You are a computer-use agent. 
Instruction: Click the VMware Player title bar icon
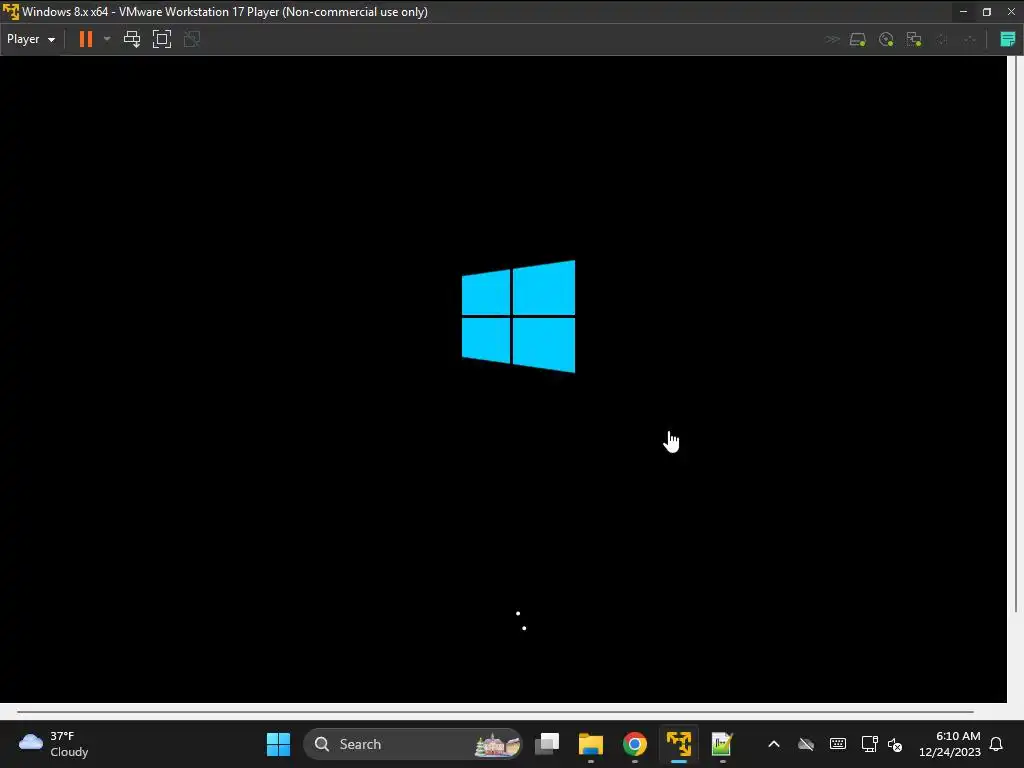(10, 12)
